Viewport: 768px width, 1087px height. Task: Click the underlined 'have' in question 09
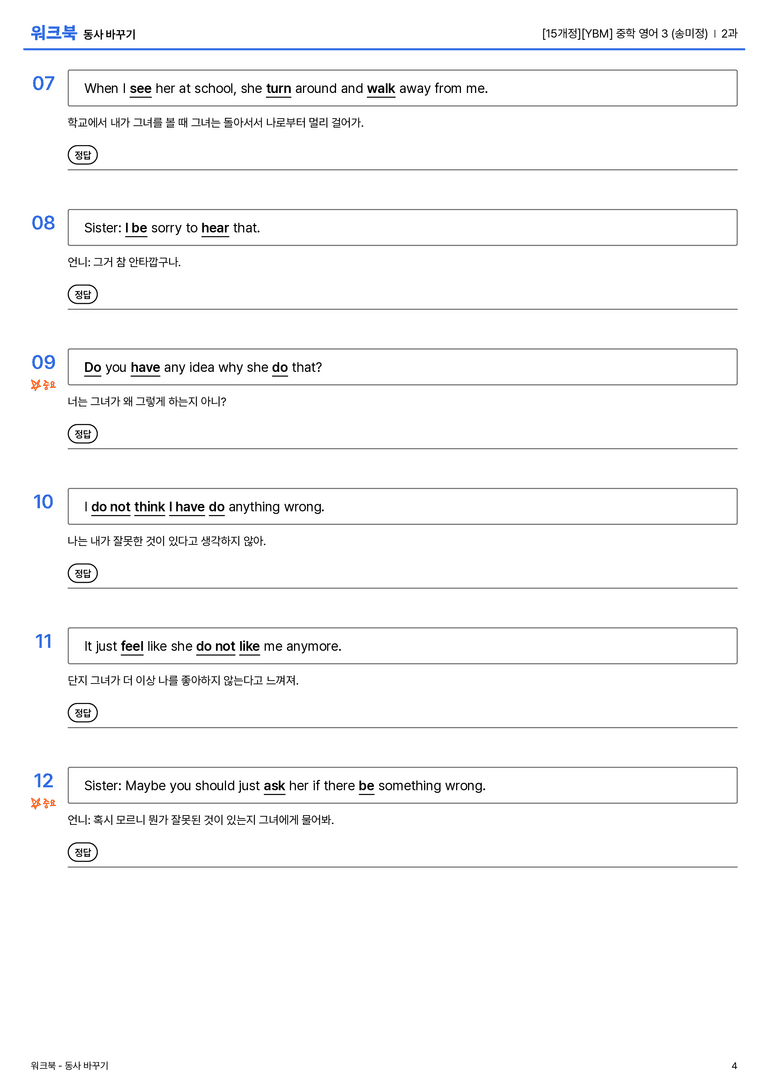click(145, 367)
